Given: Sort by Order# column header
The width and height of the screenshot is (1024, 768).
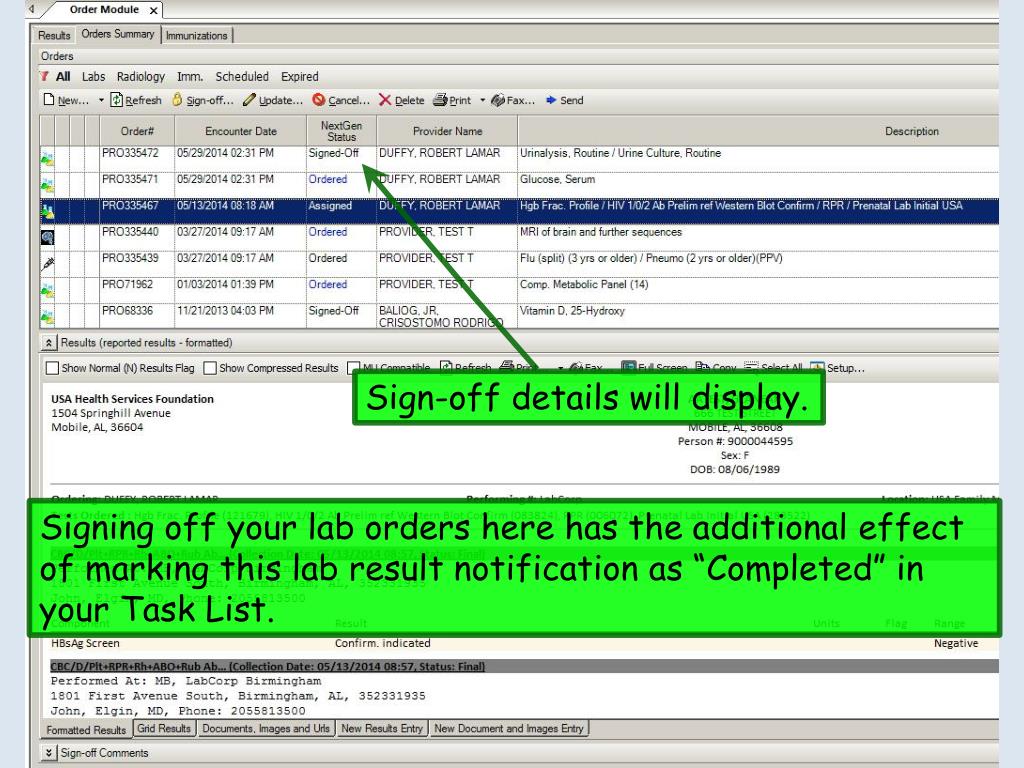Looking at the screenshot, I should pos(137,131).
